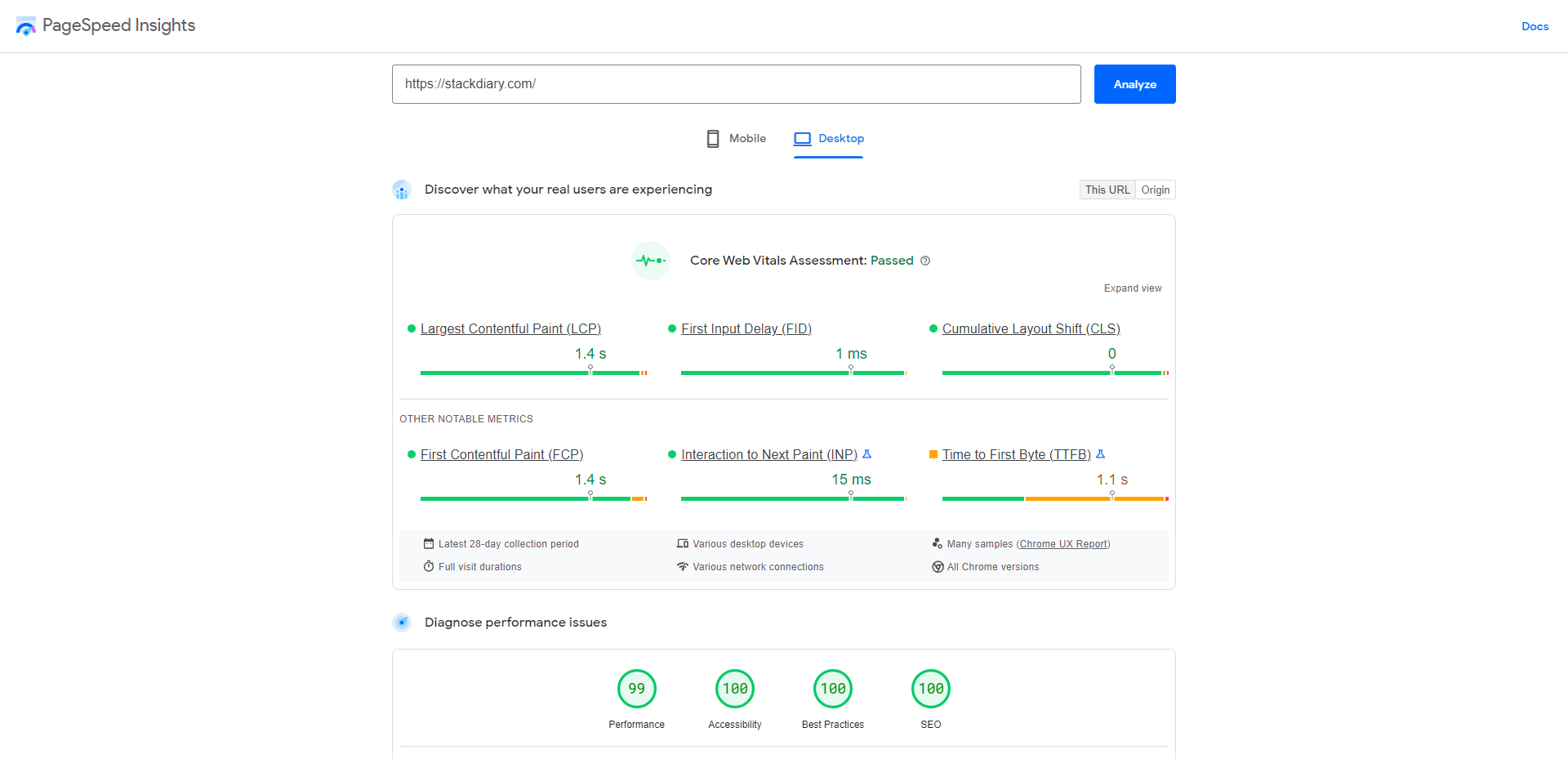
Task: Click the URL input field
Action: tap(736, 84)
